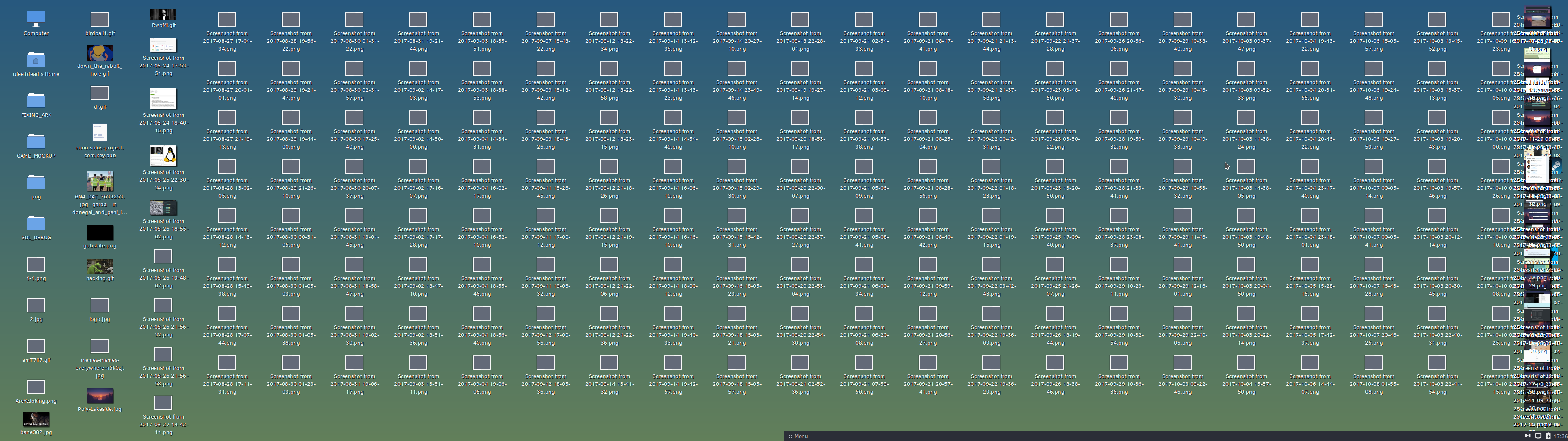Image resolution: width=1568 pixels, height=441 pixels.
Task: Select the gobshite.png black thumbnail
Action: tap(99, 232)
